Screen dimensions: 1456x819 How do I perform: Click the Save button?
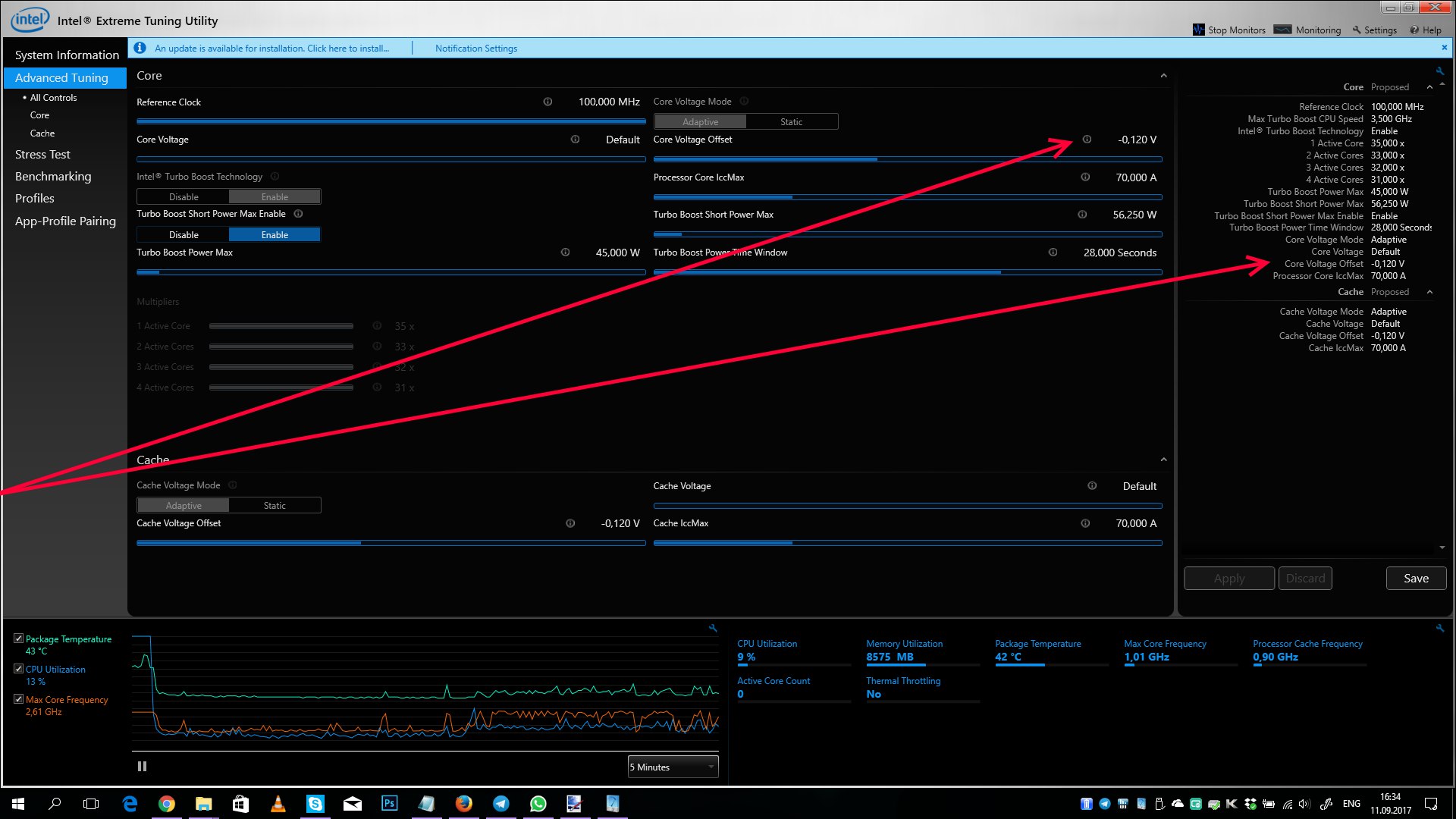pos(1415,578)
